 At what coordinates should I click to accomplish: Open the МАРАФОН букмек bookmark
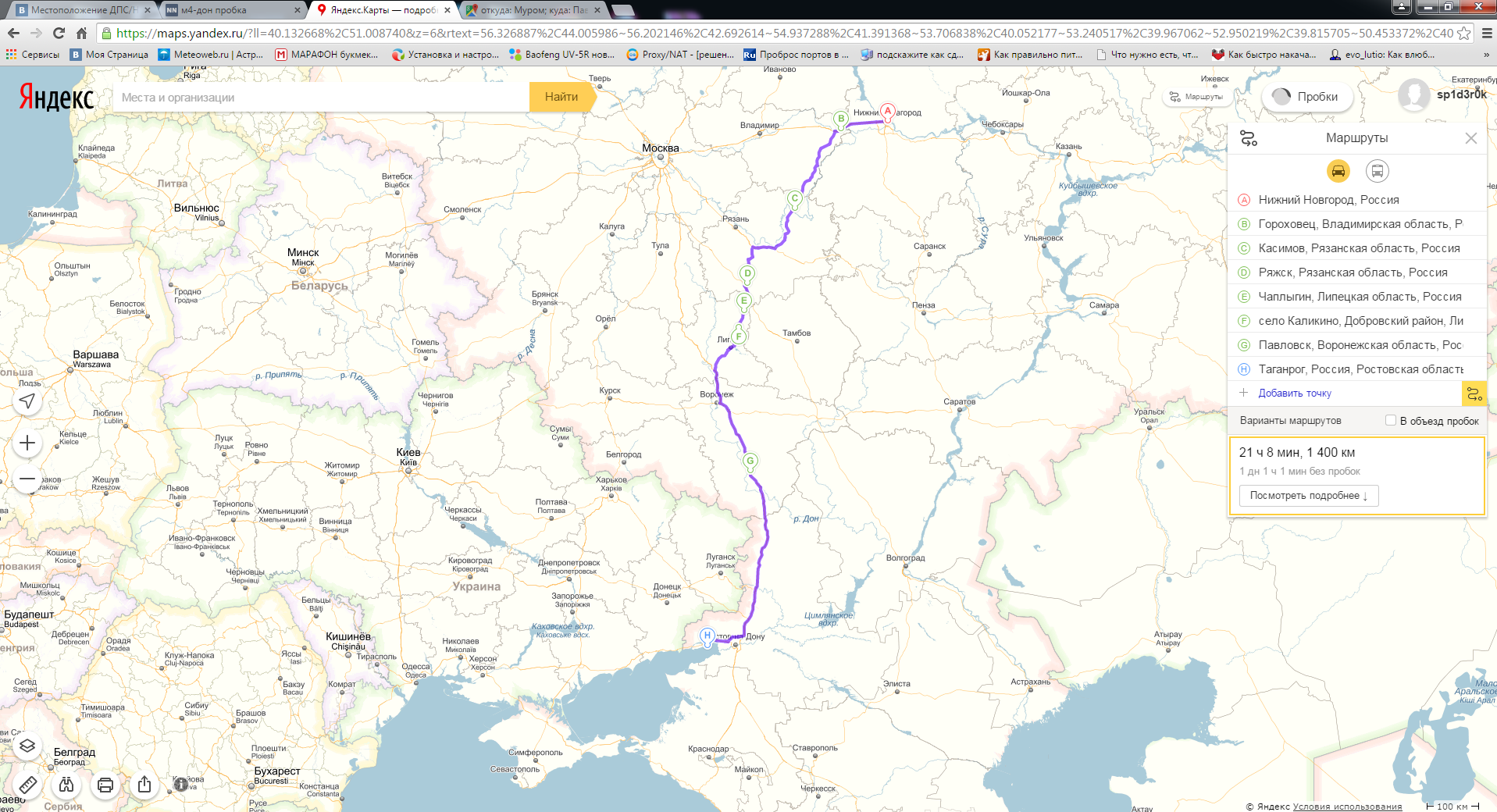coord(326,55)
